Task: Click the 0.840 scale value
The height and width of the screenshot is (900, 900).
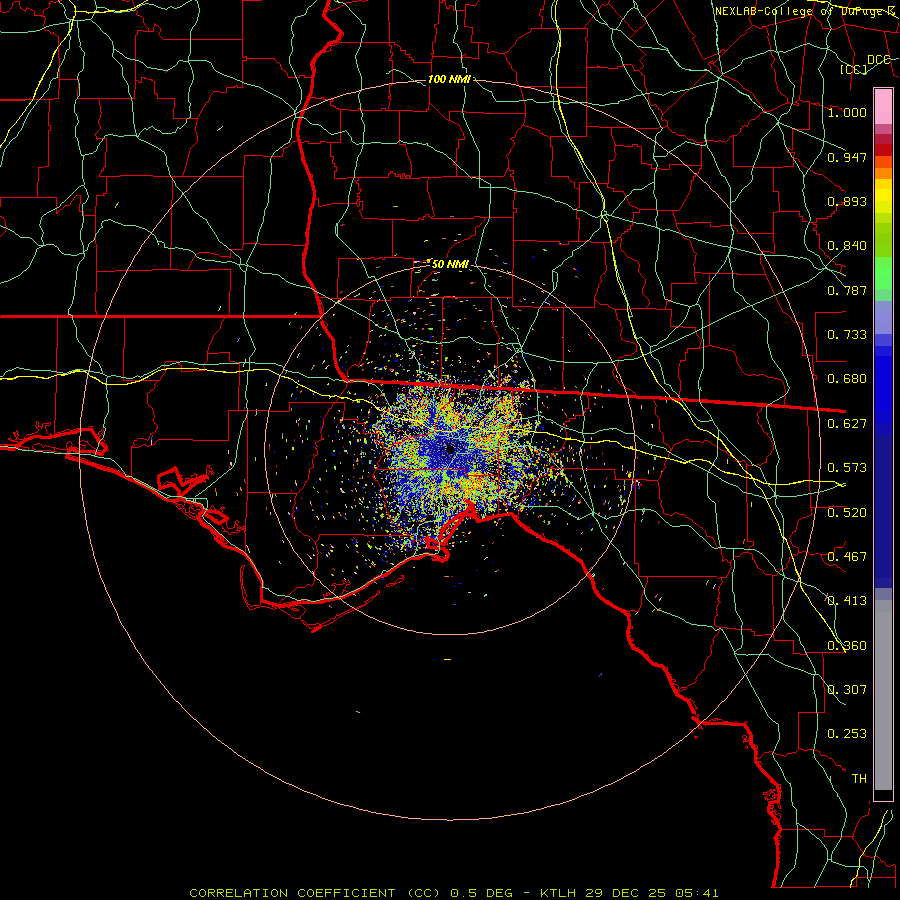Action: pos(847,246)
